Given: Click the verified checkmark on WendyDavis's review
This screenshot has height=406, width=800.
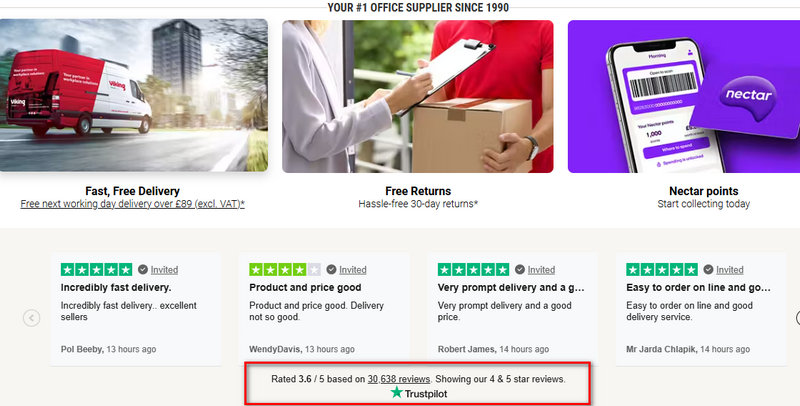Looking at the screenshot, I should click(332, 269).
